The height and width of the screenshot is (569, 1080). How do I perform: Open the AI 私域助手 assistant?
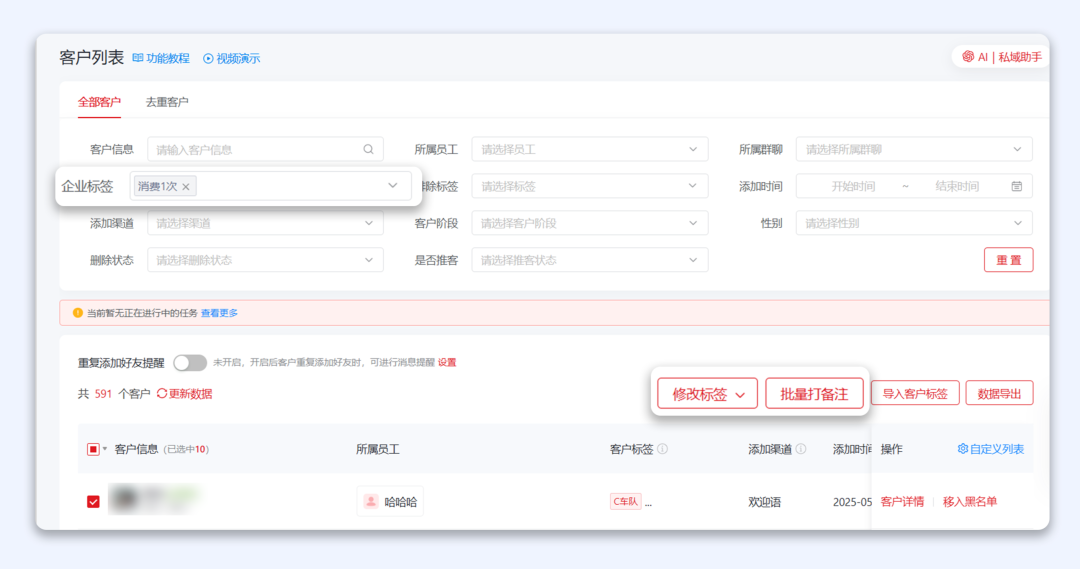click(x=1002, y=57)
